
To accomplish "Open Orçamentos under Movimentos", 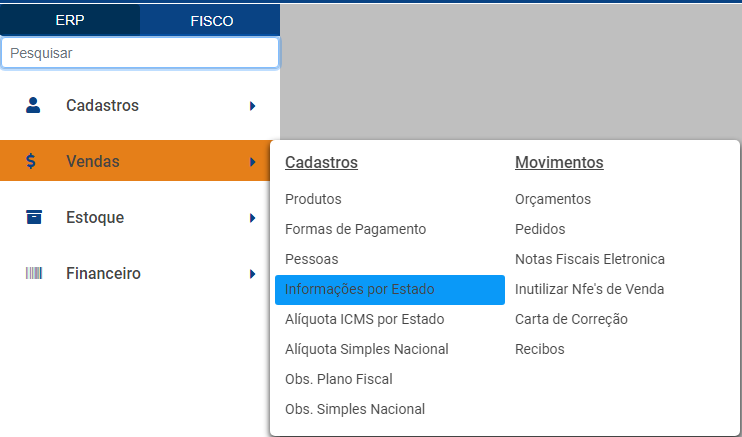I will click(x=553, y=199).
